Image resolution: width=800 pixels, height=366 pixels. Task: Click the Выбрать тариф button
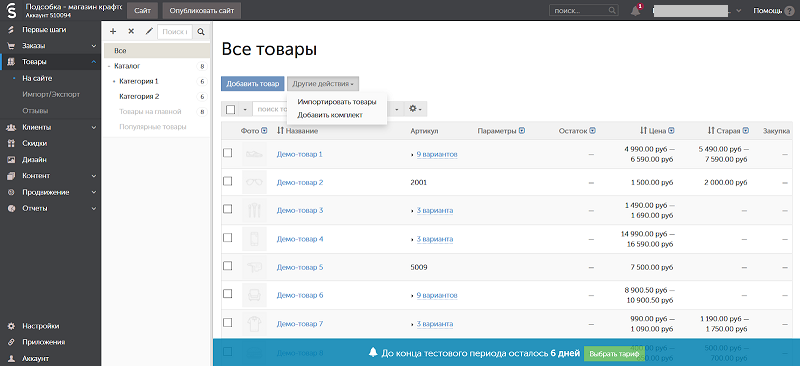click(x=614, y=353)
